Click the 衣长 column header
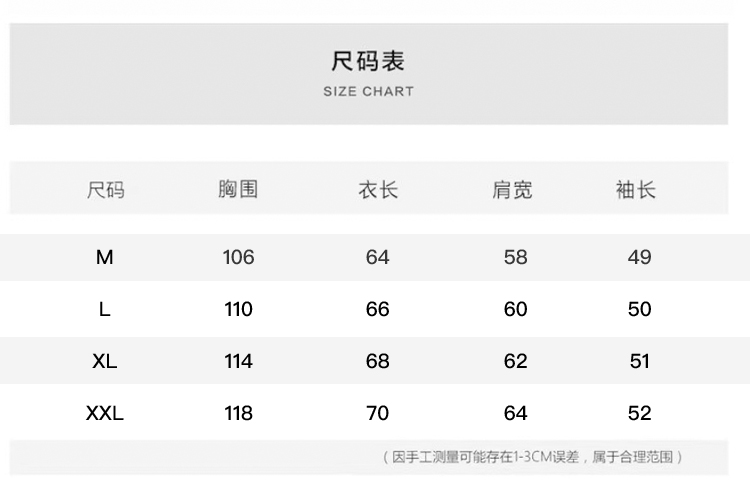Screen dimensions: 750x481 378,189
